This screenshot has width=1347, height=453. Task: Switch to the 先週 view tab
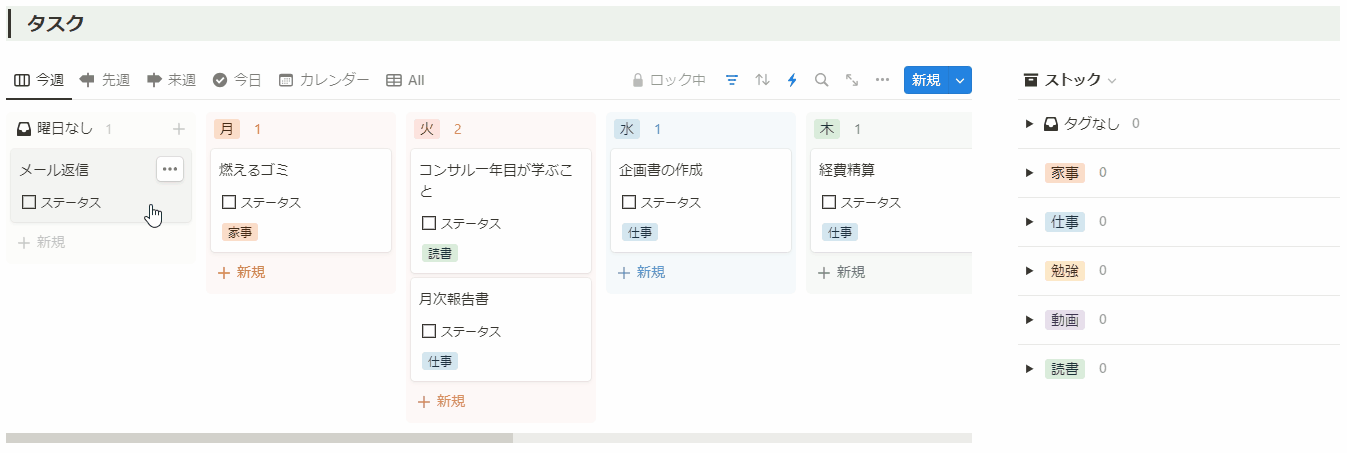[x=105, y=80]
